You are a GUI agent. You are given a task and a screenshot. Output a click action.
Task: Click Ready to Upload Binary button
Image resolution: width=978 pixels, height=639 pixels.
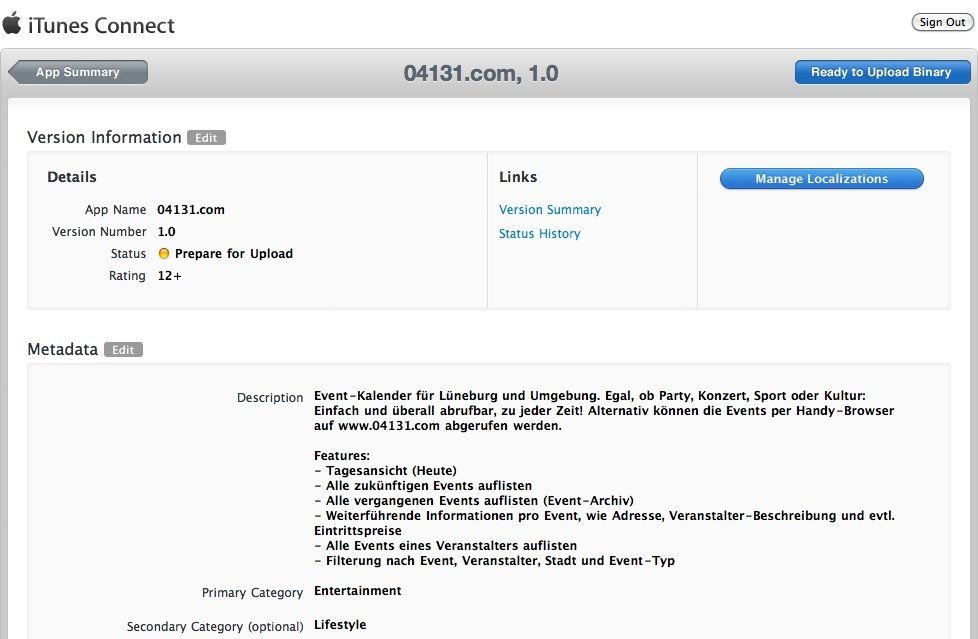pos(882,72)
